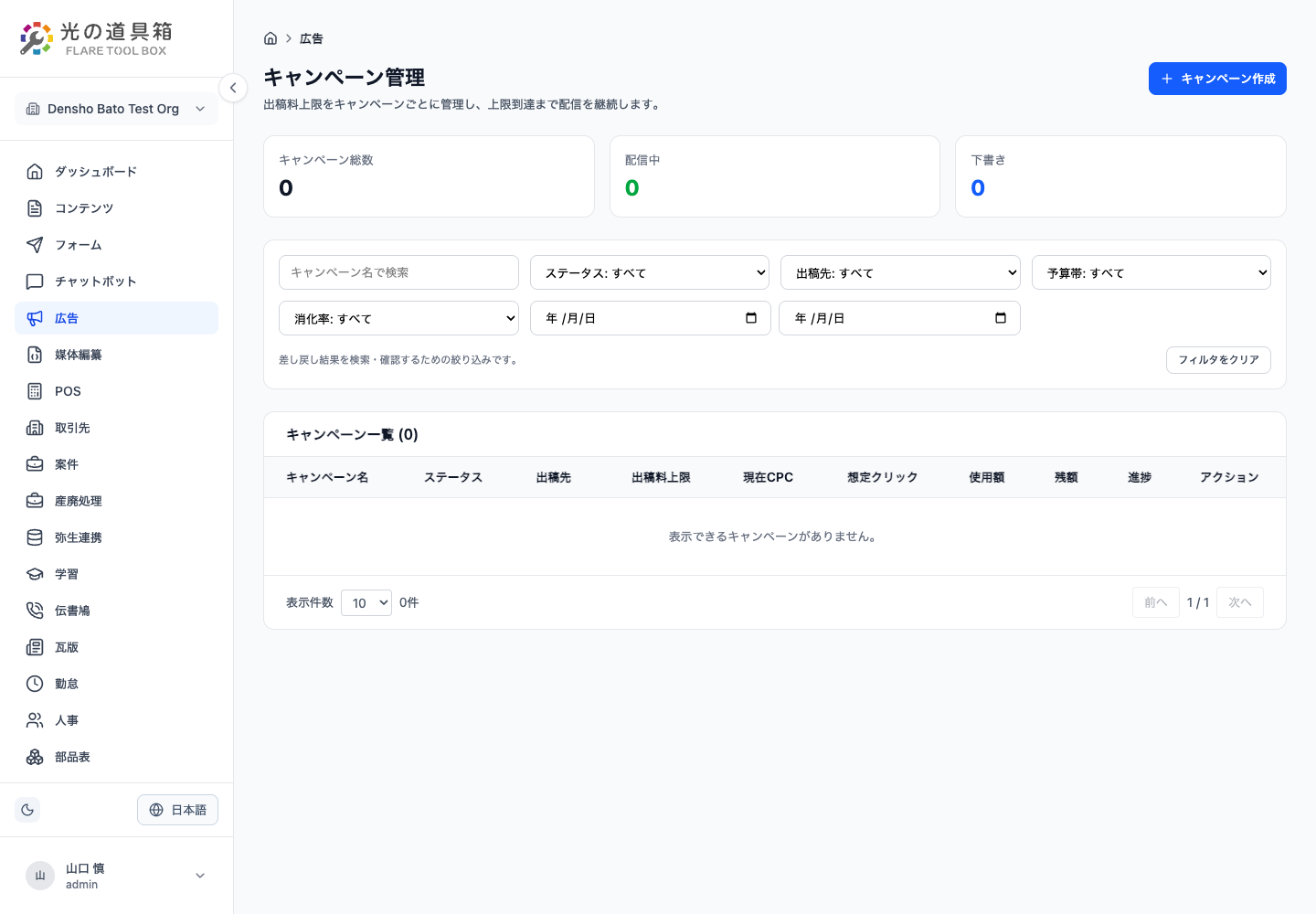This screenshot has height=914, width=1316.
Task: Click the 産廃処理 icon in sidebar
Action: coord(35,501)
